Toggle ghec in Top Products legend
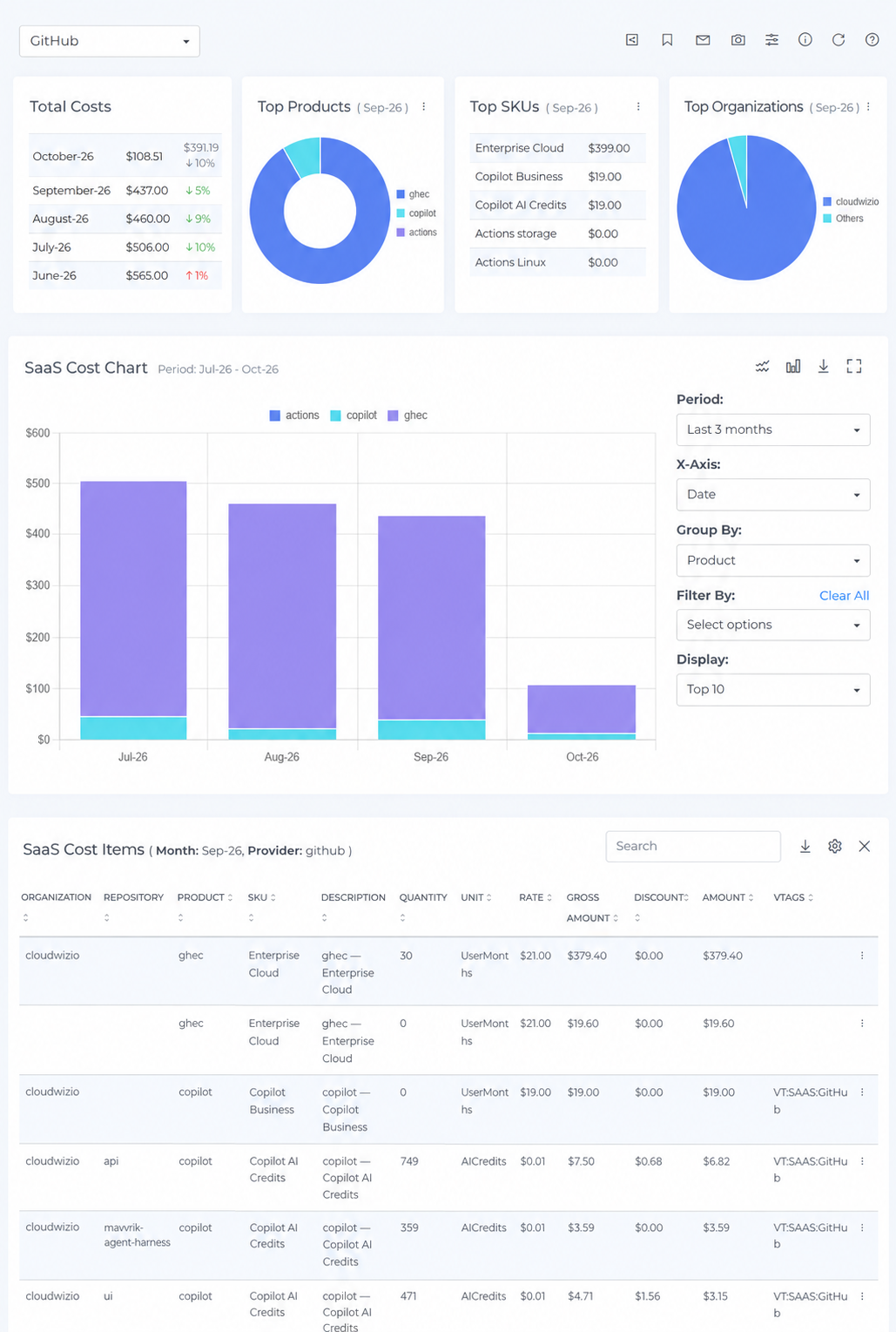The width and height of the screenshot is (896, 1332). [x=413, y=194]
